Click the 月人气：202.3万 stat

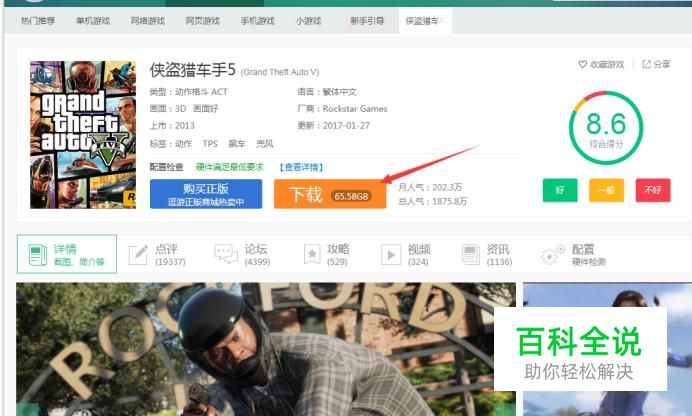click(x=430, y=187)
